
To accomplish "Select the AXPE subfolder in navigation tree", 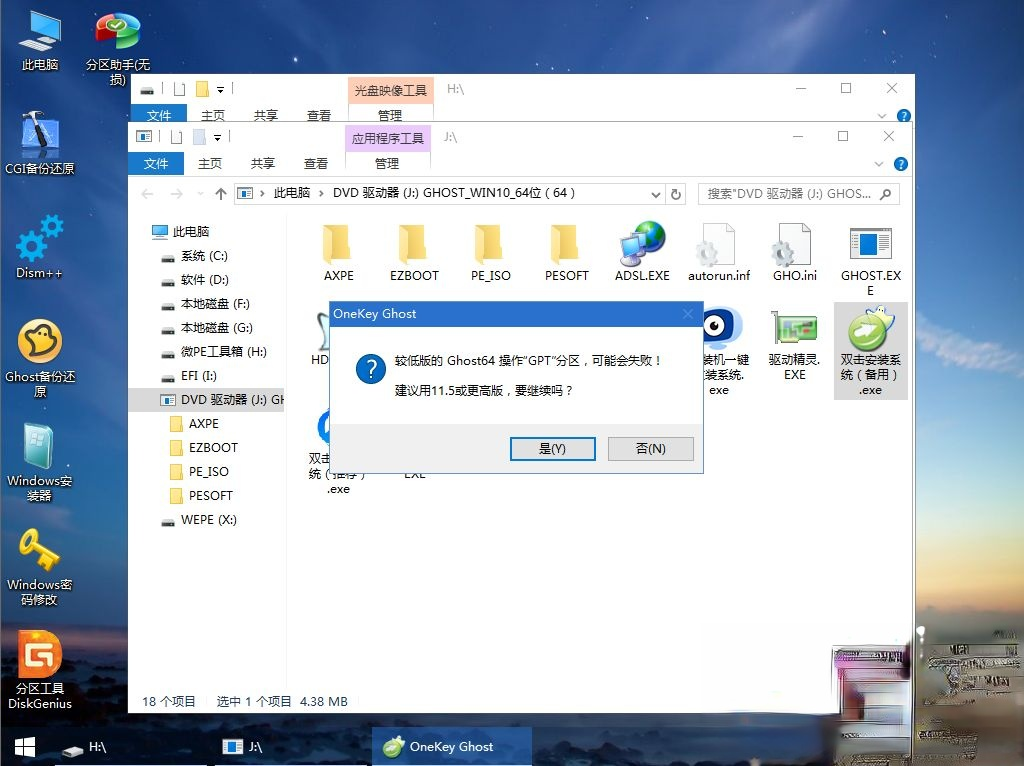I will [203, 424].
